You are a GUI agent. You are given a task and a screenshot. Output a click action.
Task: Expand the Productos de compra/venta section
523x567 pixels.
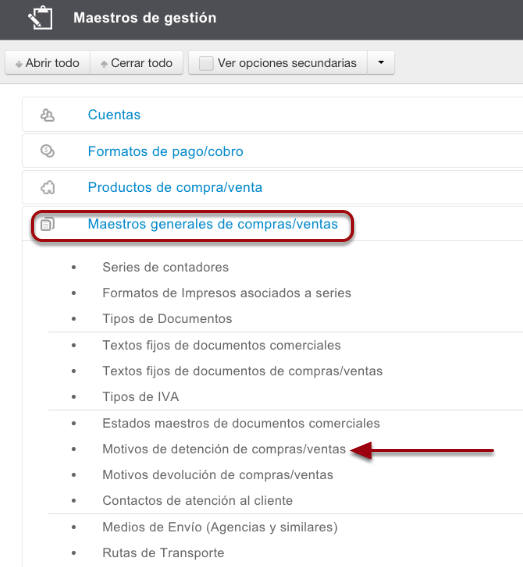pyautogui.click(x=175, y=187)
